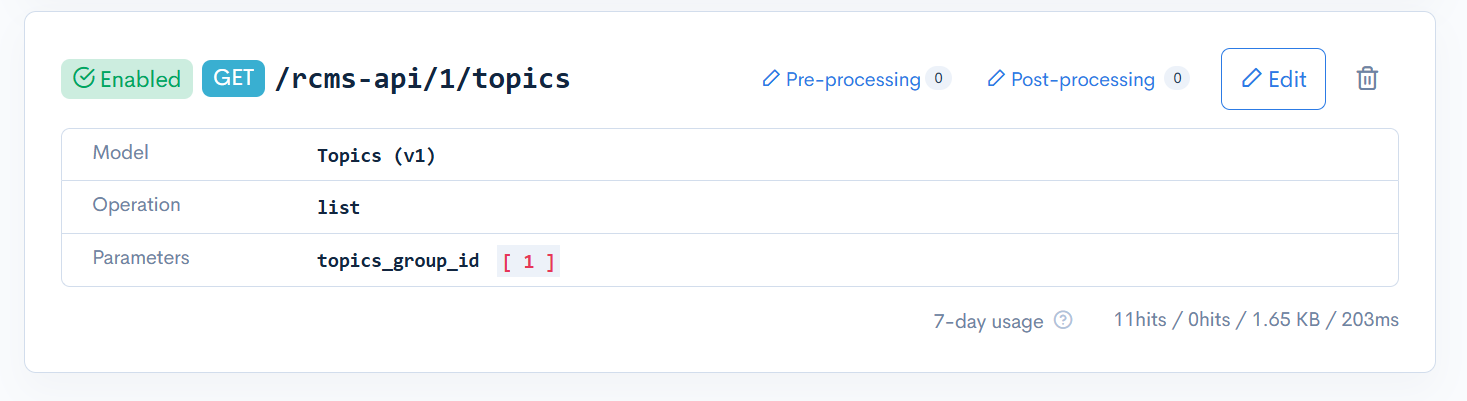Click the pencil icon in Edit button
The image size is (1467, 401).
coord(1252,79)
